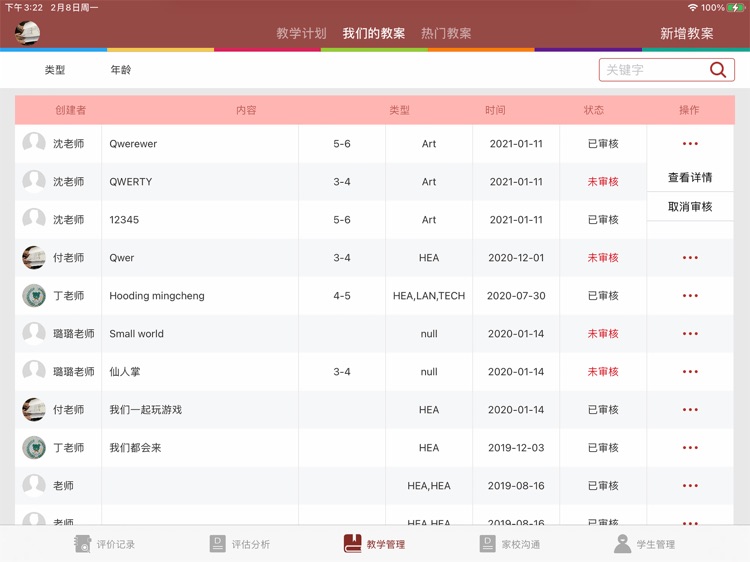Open more actions for 2019-08-16 已审核 row
Viewport: 750px width, 562px height.
point(690,485)
